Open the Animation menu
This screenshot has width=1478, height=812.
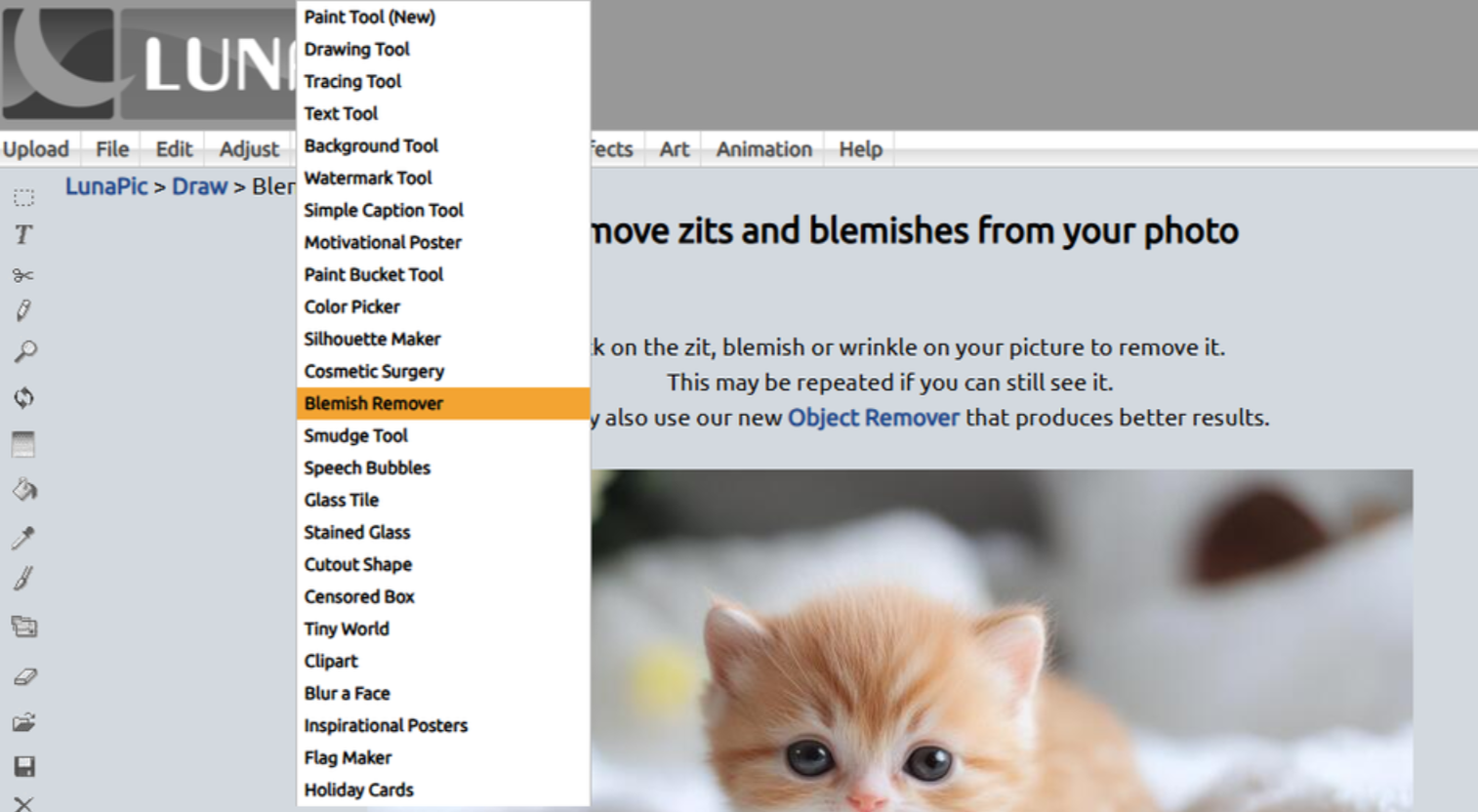click(x=764, y=149)
